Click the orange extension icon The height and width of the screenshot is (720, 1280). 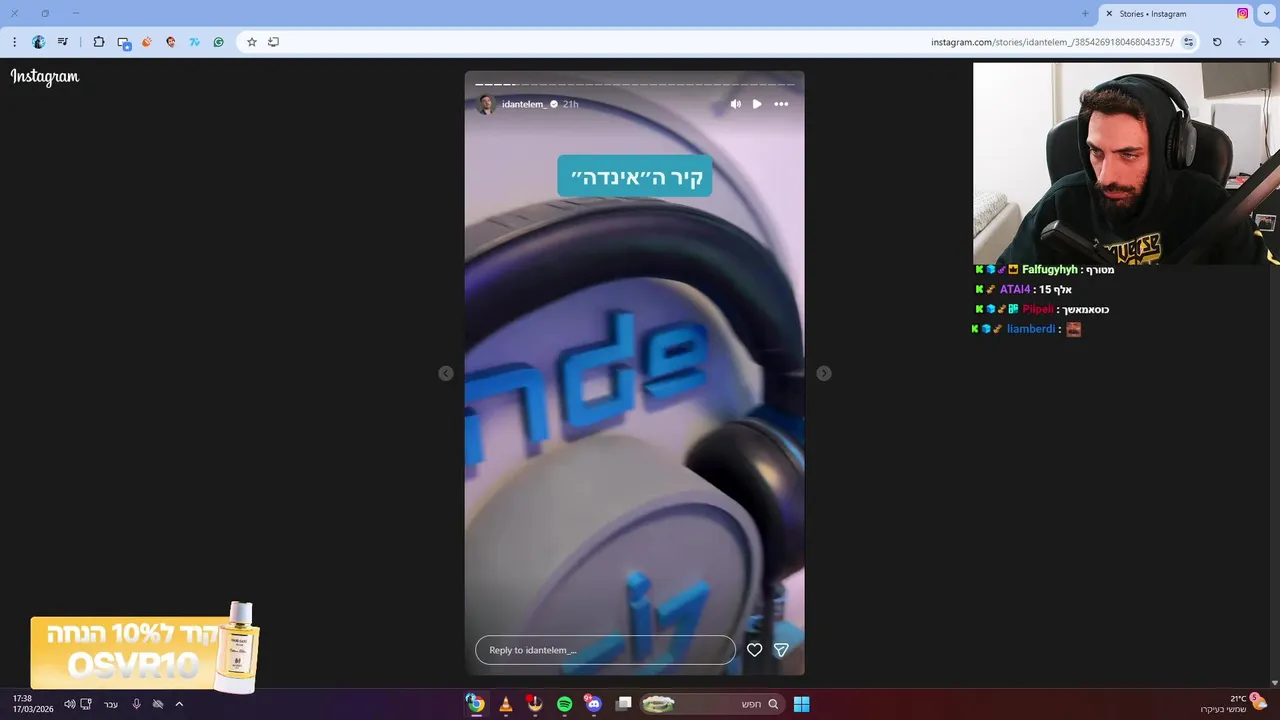click(x=147, y=42)
